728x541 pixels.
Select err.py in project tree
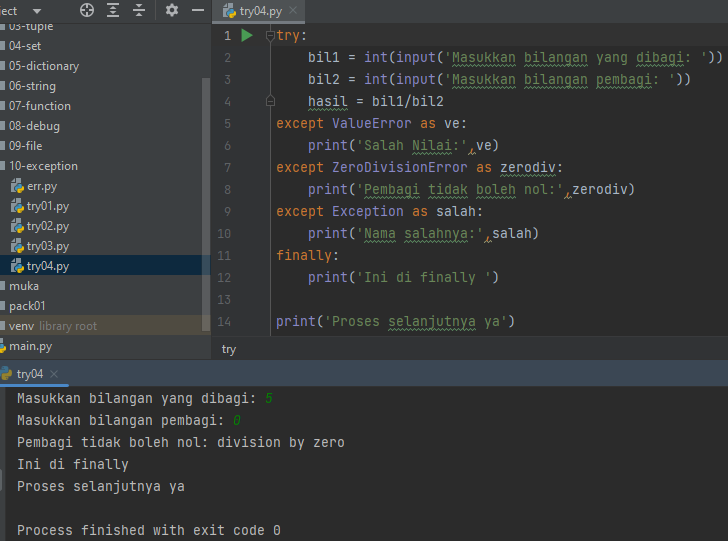point(42,186)
